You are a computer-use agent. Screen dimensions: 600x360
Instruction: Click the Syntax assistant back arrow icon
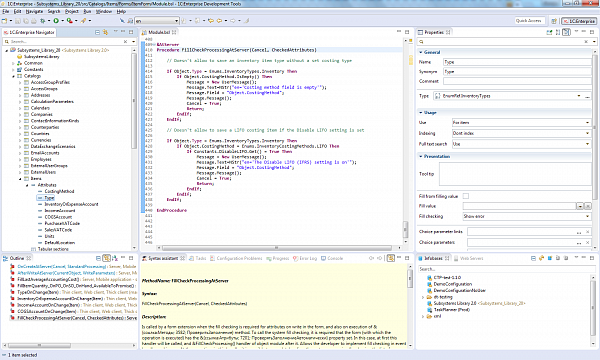tap(371, 258)
